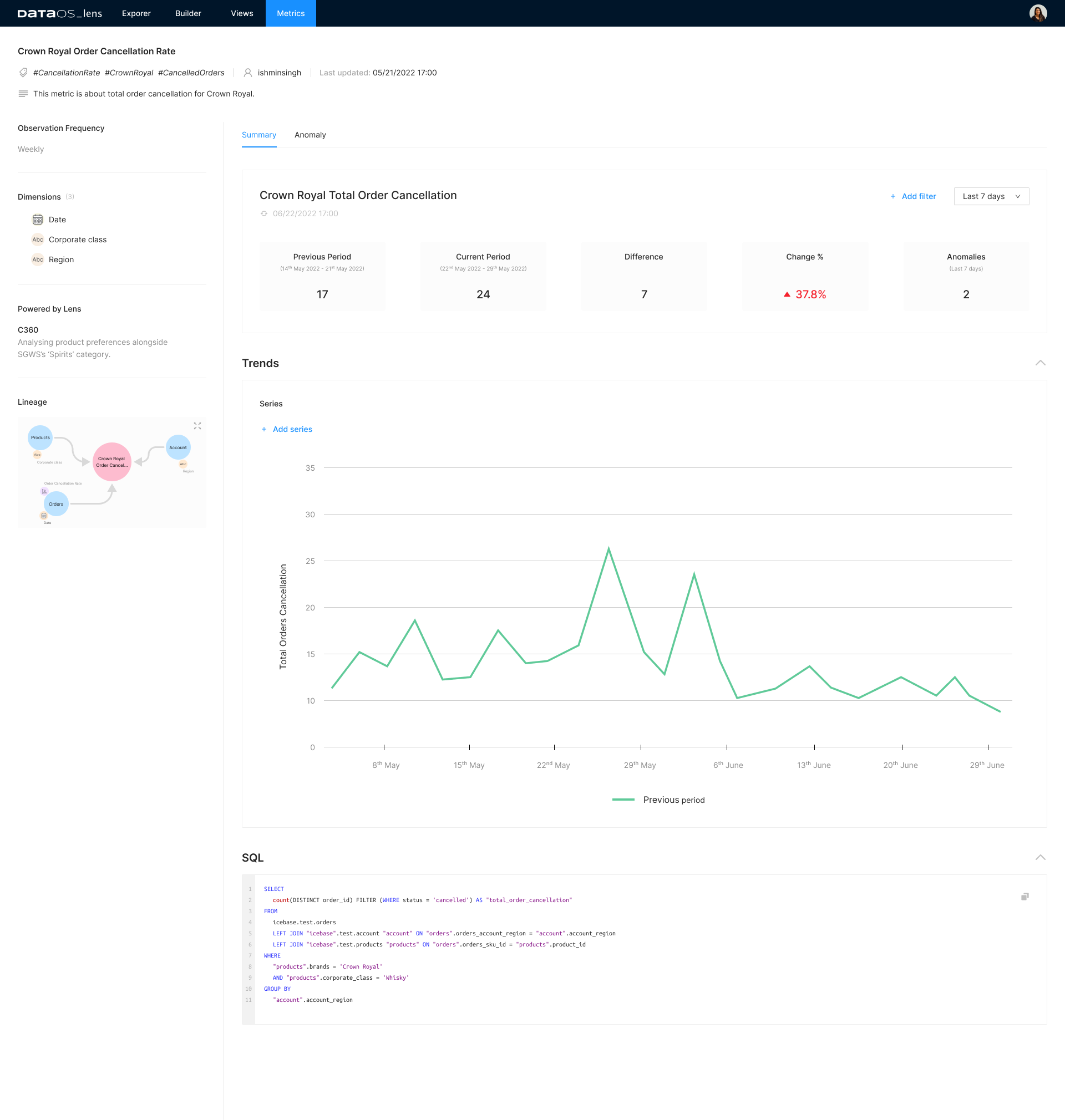Image resolution: width=1065 pixels, height=1120 pixels.
Task: Click the Difference card showing 7
Action: [x=644, y=276]
